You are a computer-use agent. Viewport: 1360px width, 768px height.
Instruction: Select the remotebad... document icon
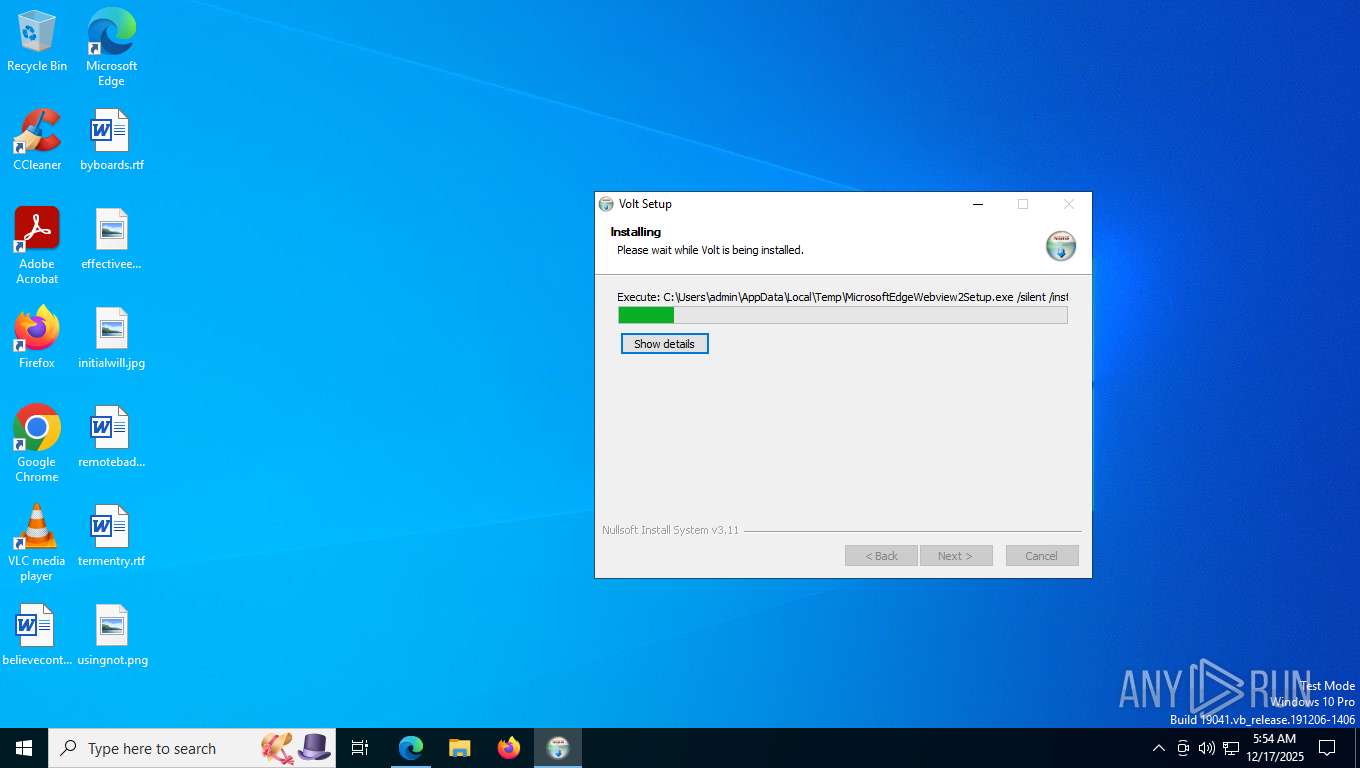point(111,437)
